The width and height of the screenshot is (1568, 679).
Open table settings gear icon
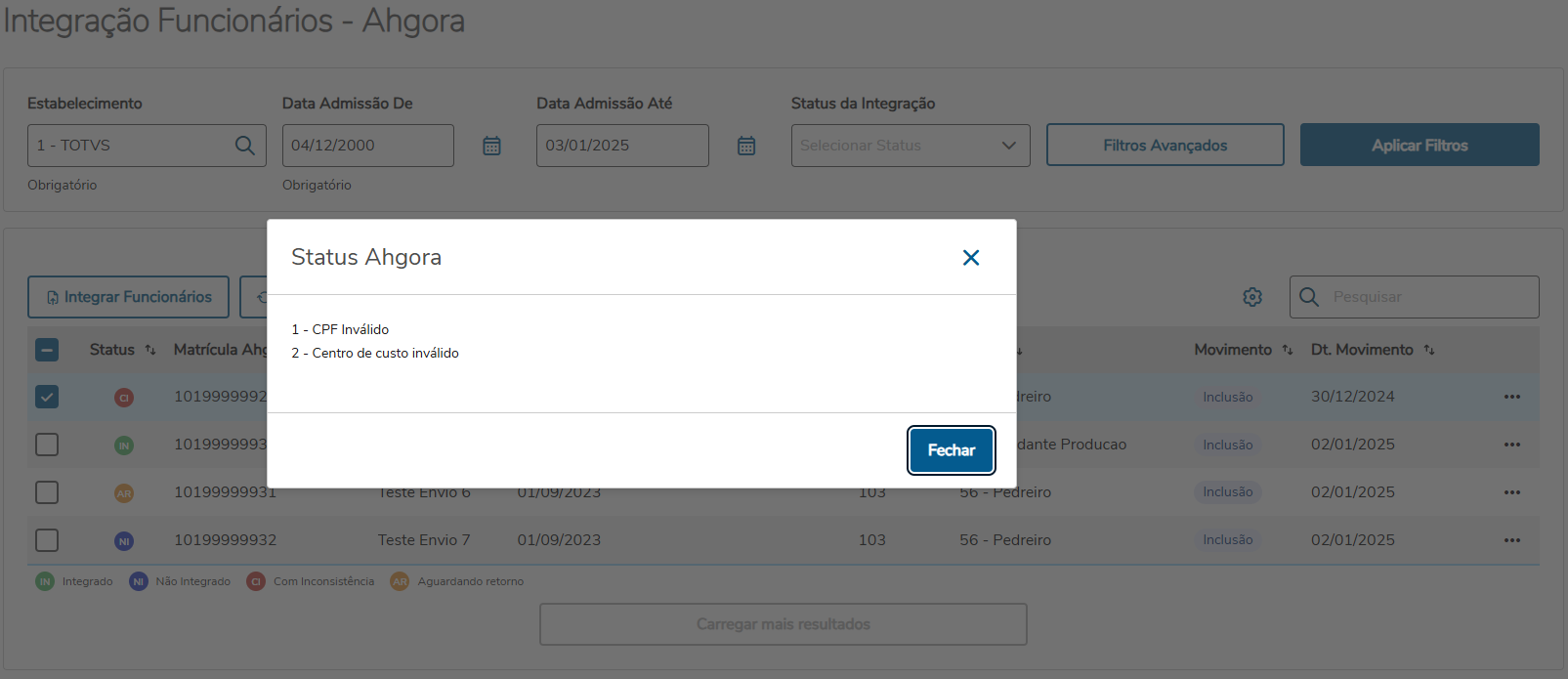tap(1252, 297)
